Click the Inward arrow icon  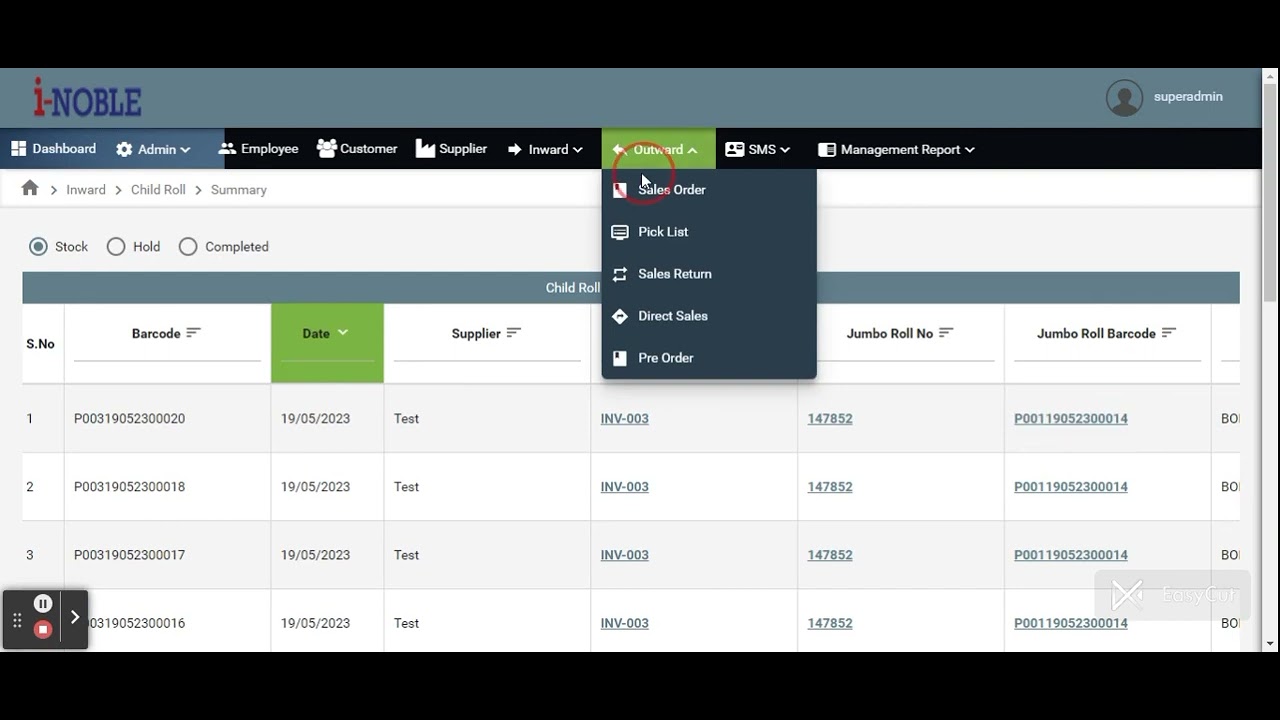pos(515,149)
